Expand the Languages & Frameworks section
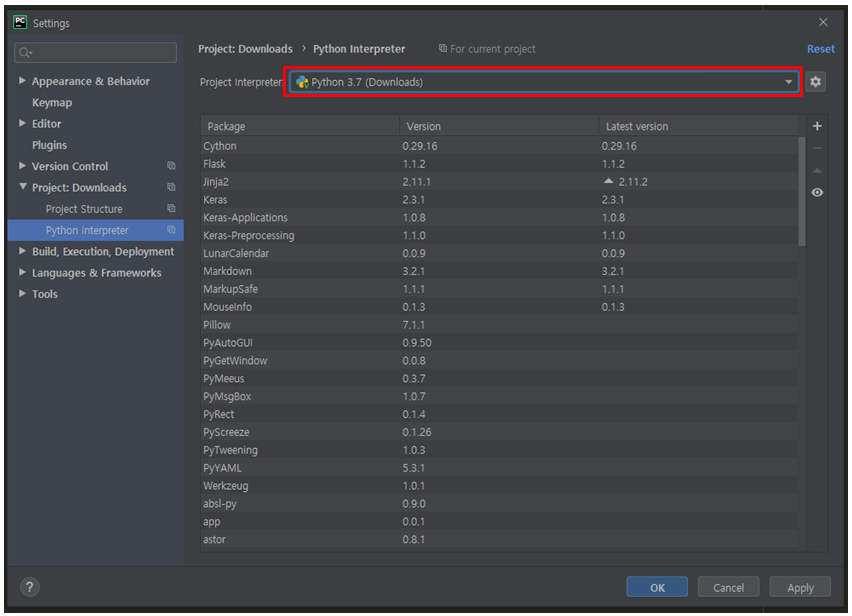Screen dimensions: 852x616 22,272
